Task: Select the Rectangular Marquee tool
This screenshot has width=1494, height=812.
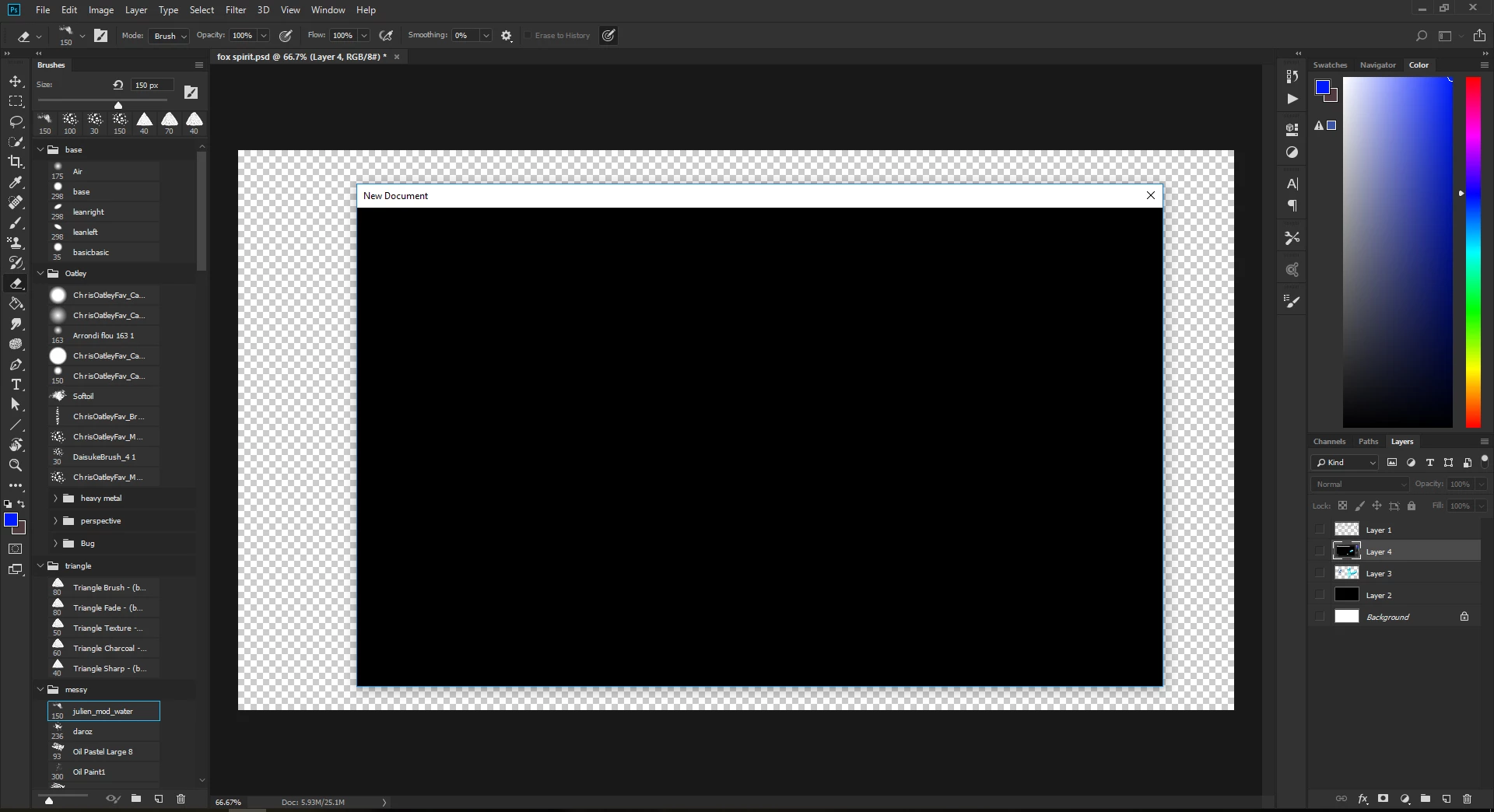Action: pos(16,102)
